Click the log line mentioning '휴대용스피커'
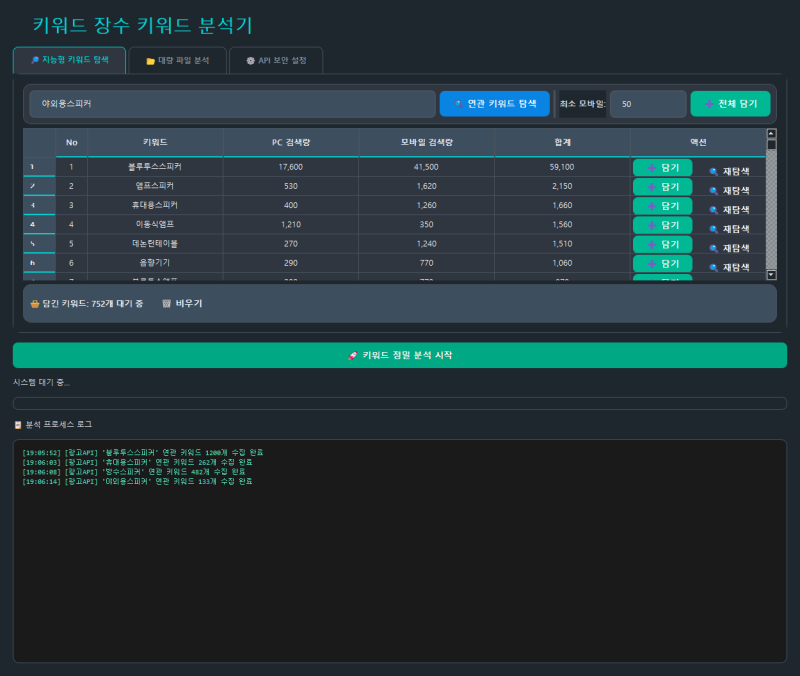The height and width of the screenshot is (676, 800). [137, 462]
